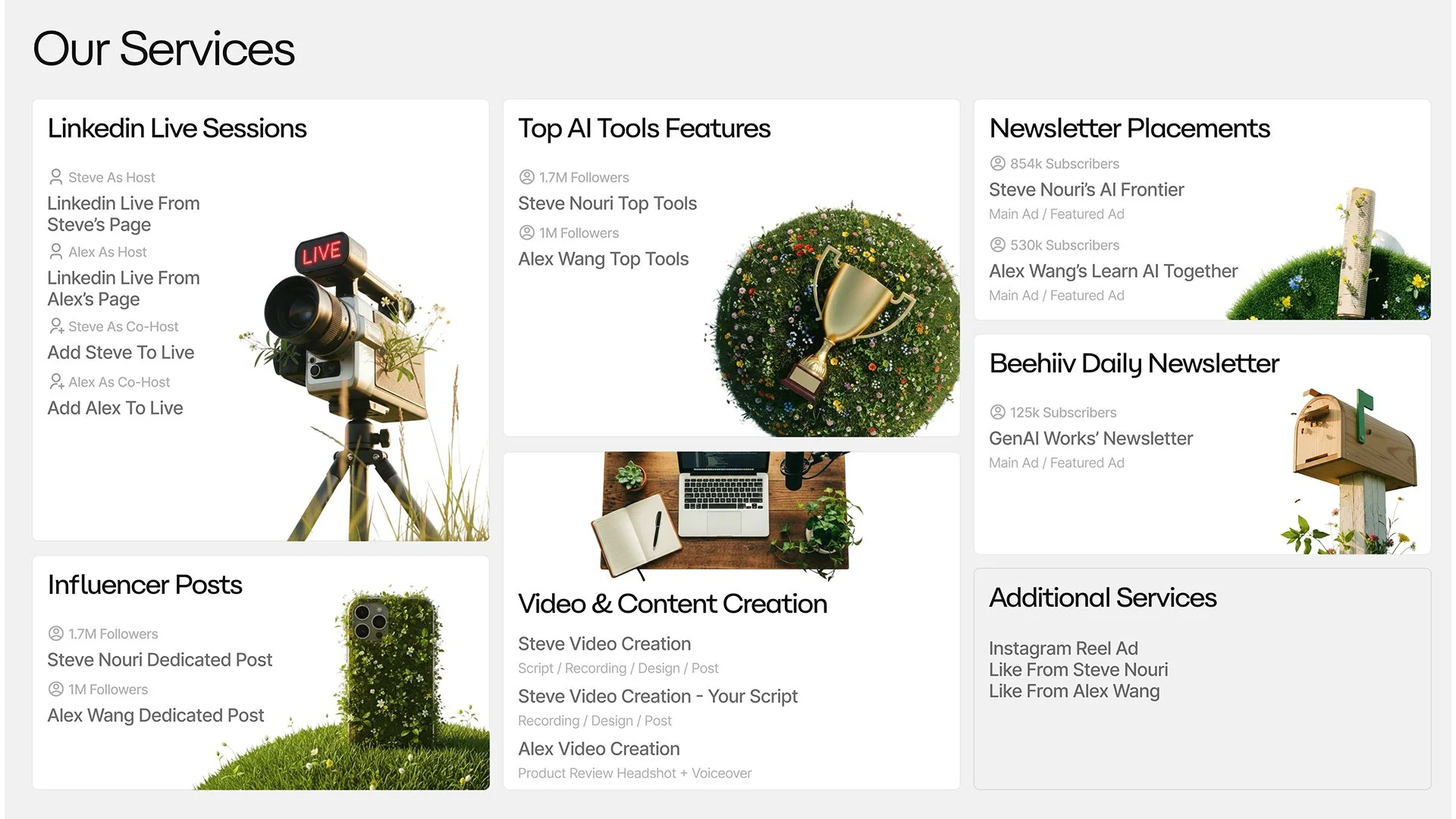Select "GenAI Works' Newsletter"
The width and height of the screenshot is (1456, 819).
(x=1090, y=438)
